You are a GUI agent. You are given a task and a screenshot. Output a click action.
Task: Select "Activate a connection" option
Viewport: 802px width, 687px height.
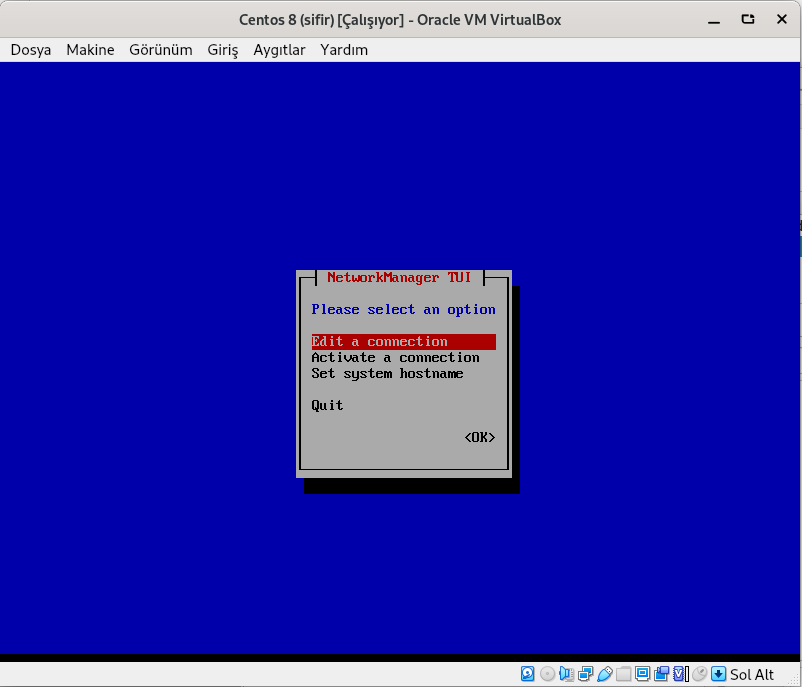tap(395, 358)
